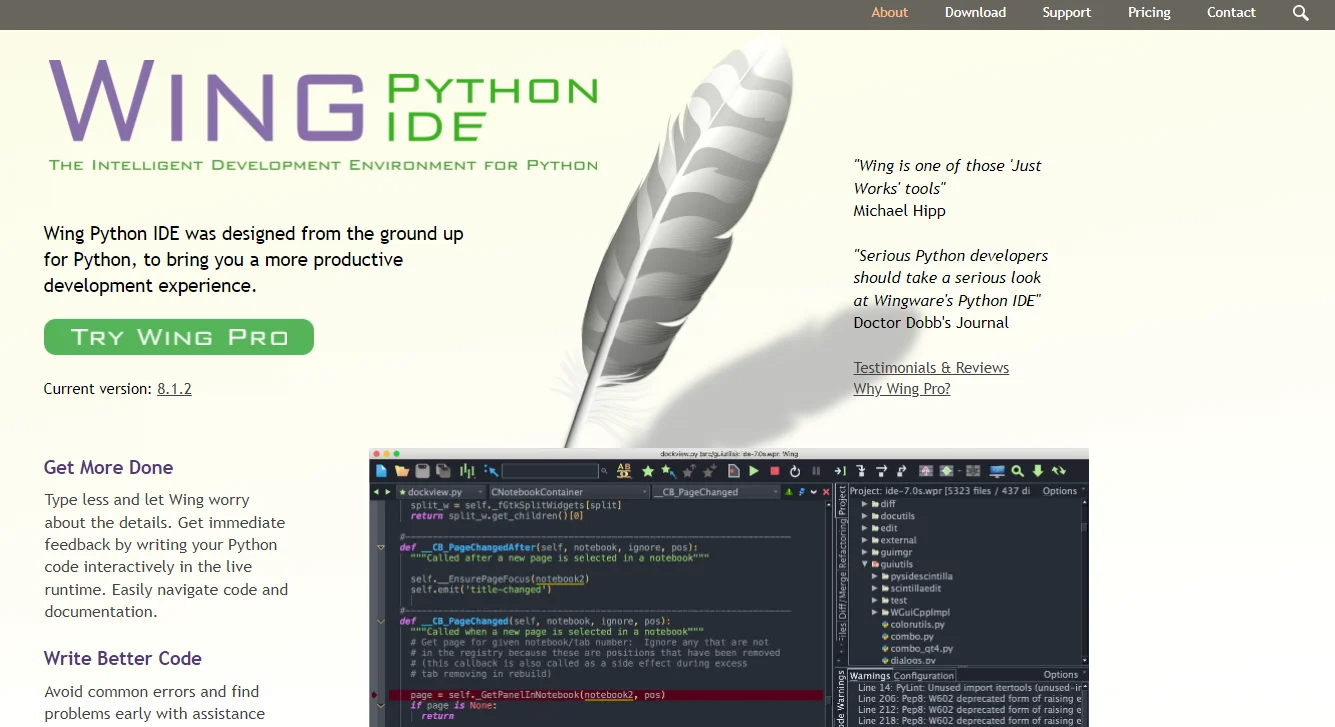
Task: Switch to the Configuration tab
Action: [924, 676]
